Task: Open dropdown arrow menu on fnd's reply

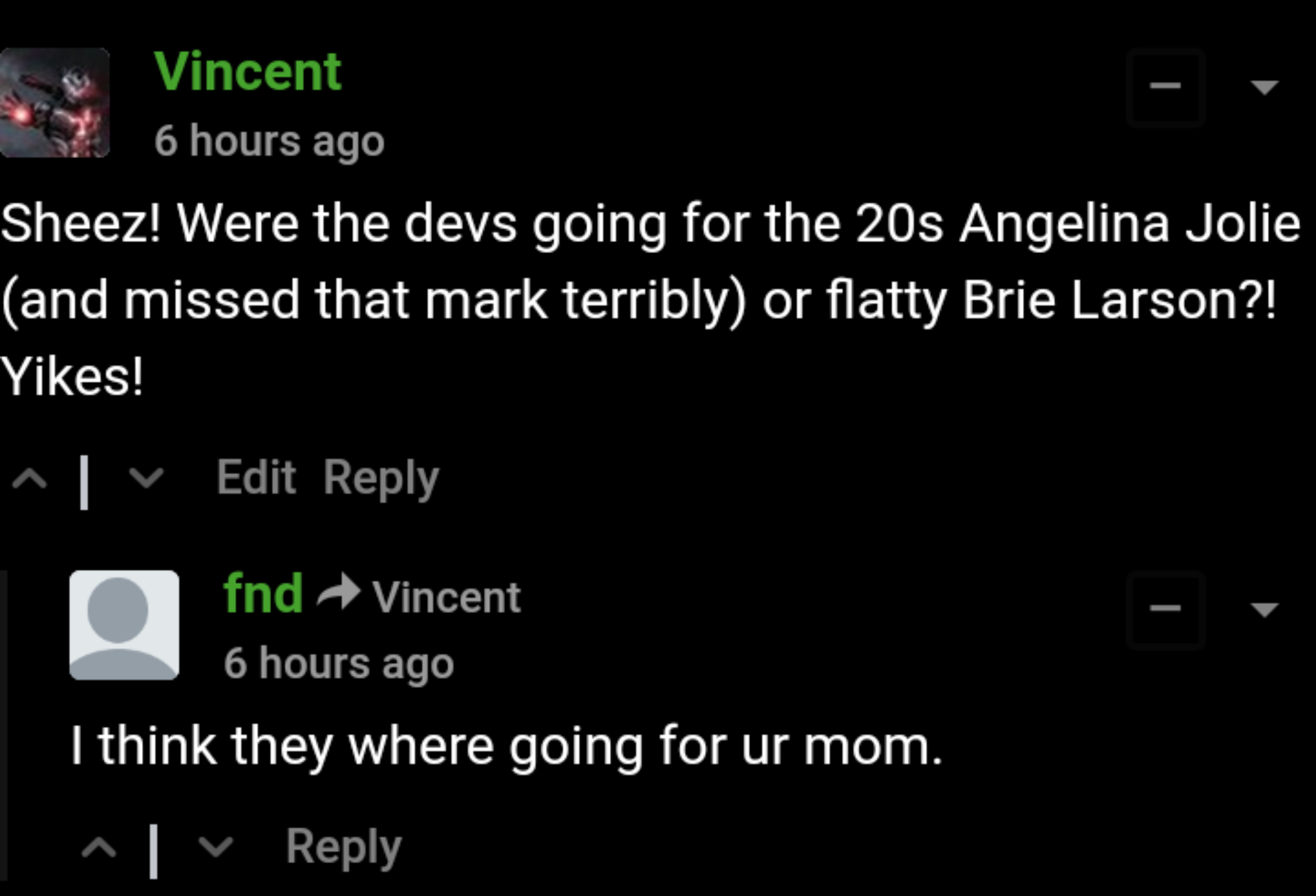Action: click(1264, 609)
